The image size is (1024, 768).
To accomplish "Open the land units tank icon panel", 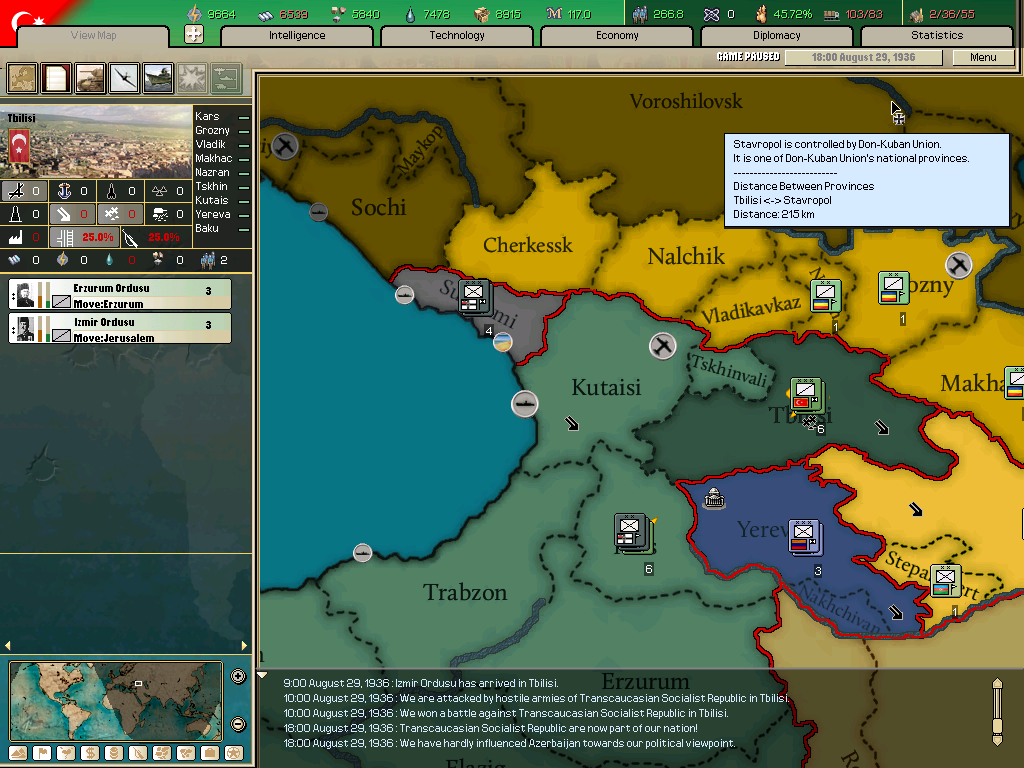I will click(90, 77).
